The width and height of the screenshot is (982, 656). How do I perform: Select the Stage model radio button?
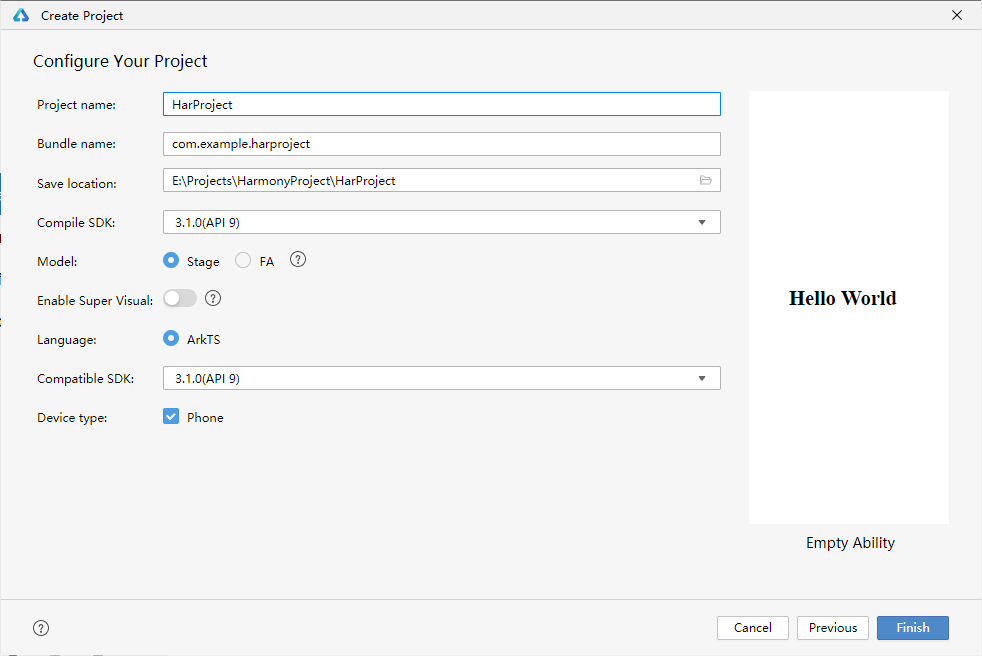tap(171, 260)
